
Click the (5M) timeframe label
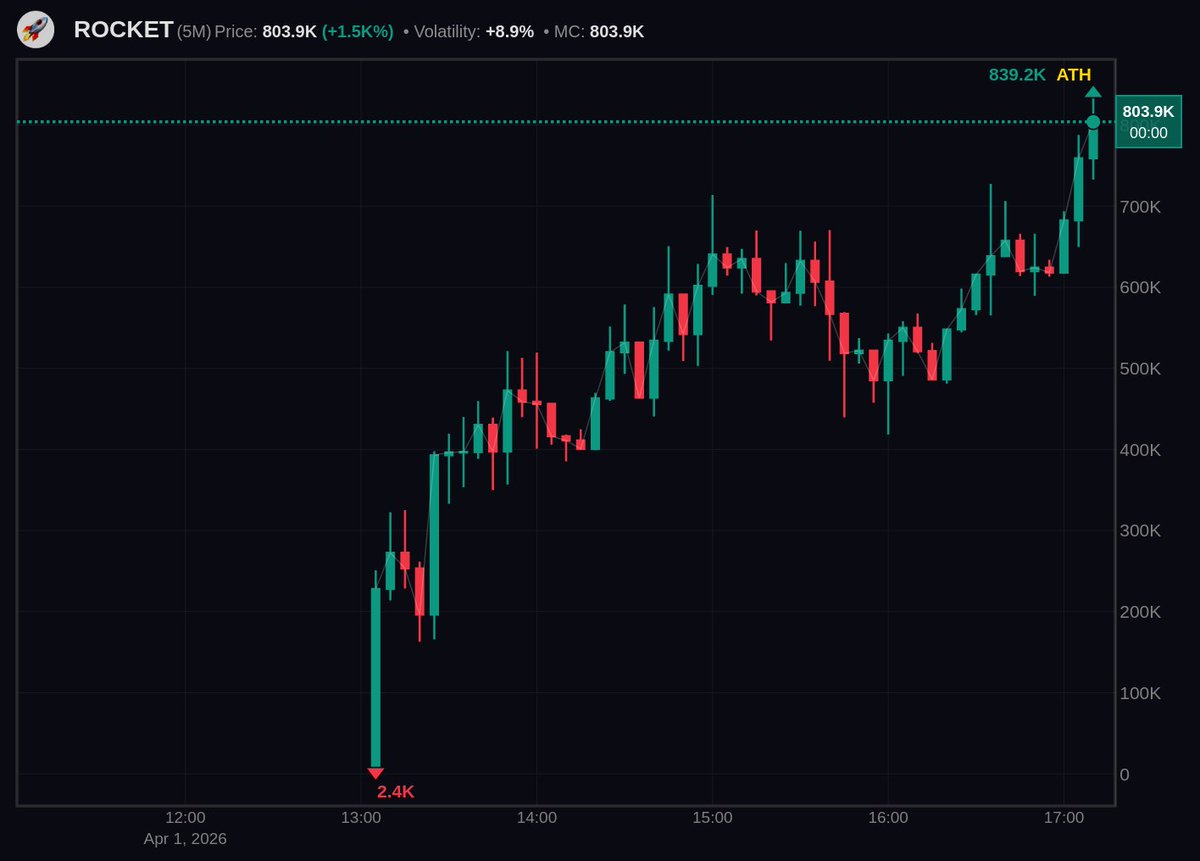(194, 32)
